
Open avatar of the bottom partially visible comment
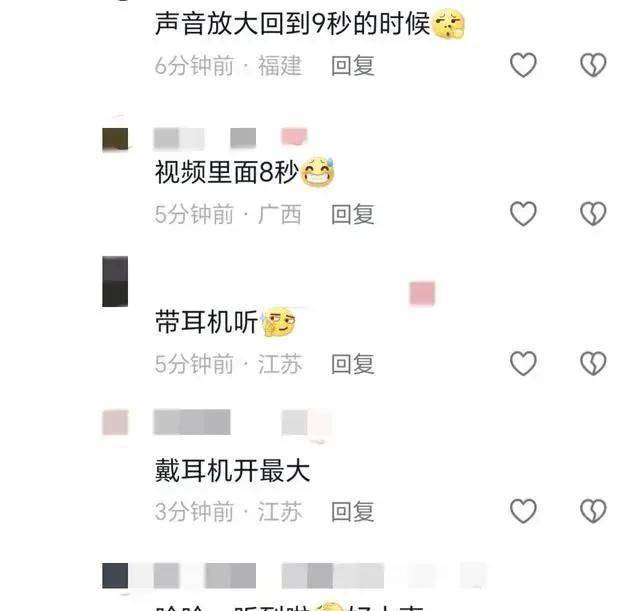(115, 575)
